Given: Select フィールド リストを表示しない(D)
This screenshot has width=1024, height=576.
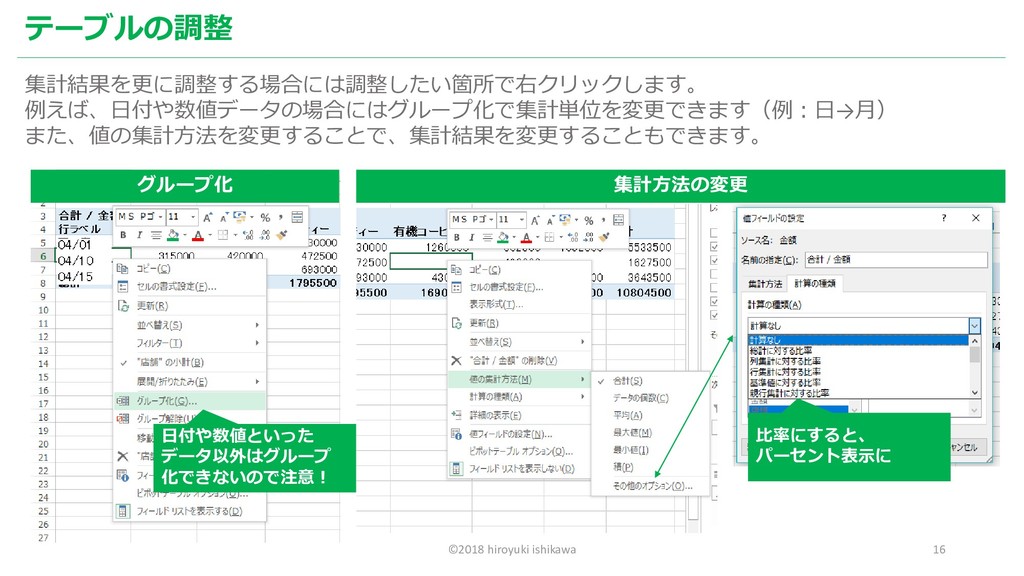Looking at the screenshot, I should (520, 468).
